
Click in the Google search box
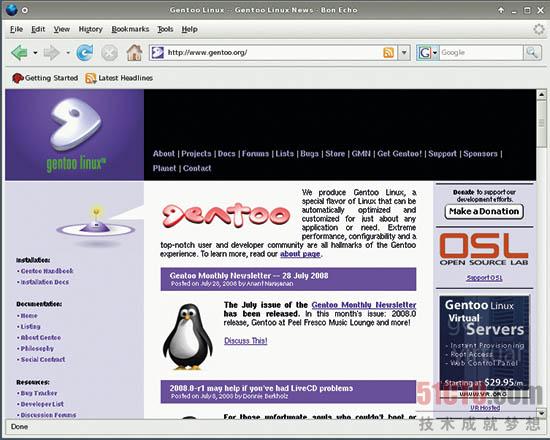tap(481, 53)
